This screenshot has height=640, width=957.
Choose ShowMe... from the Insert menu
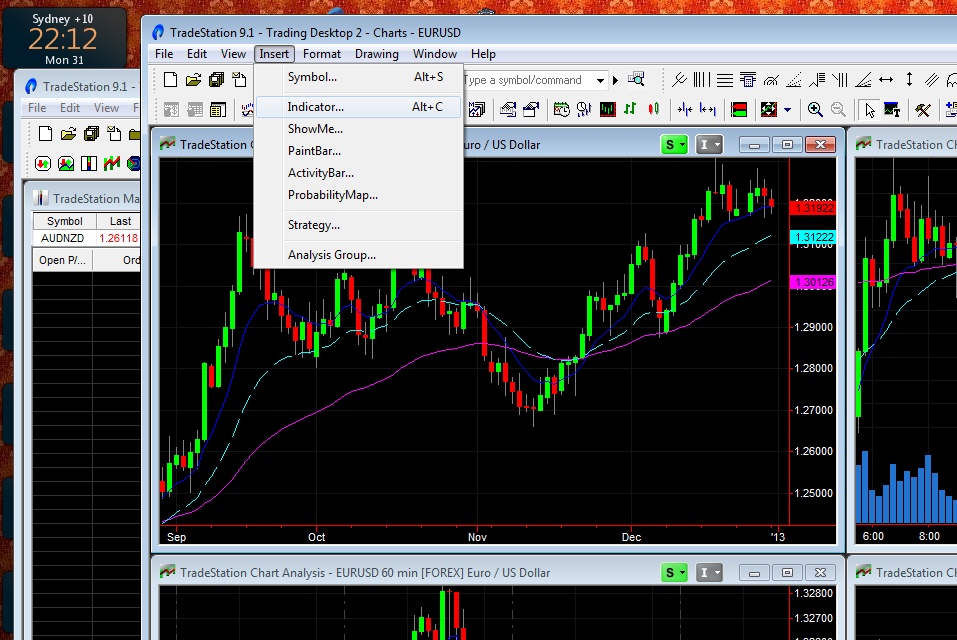(x=359, y=129)
